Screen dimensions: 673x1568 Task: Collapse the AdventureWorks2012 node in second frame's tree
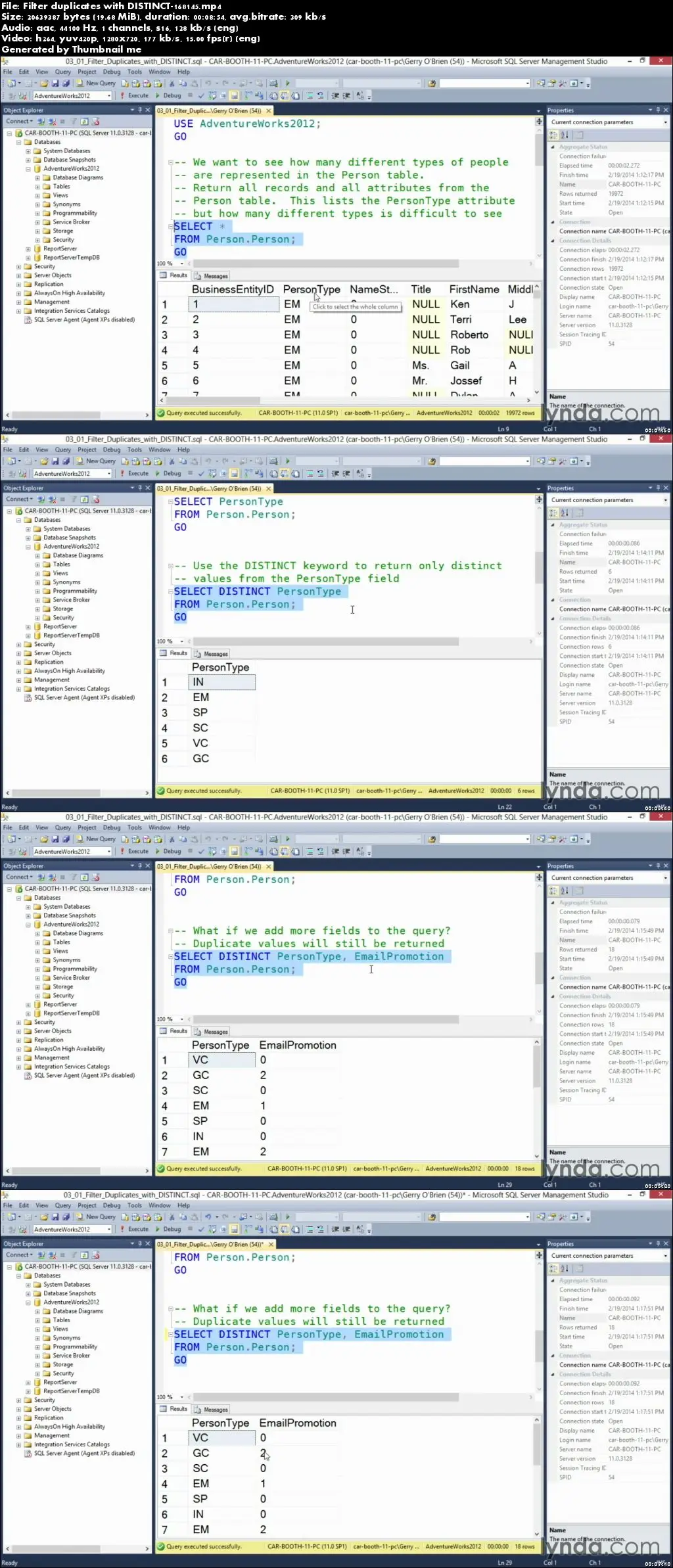pyautogui.click(x=28, y=547)
